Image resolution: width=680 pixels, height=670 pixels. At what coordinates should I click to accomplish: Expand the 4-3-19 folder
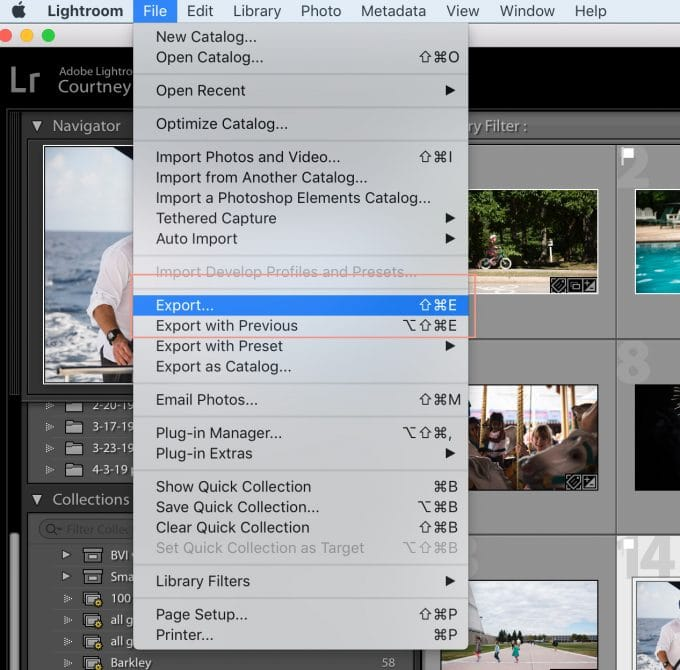click(x=49, y=469)
